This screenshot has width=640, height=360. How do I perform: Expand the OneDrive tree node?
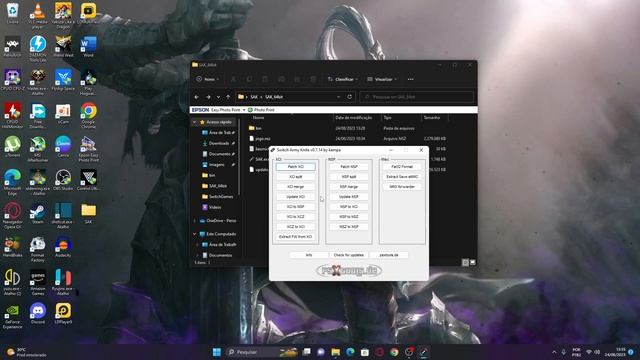pos(195,221)
